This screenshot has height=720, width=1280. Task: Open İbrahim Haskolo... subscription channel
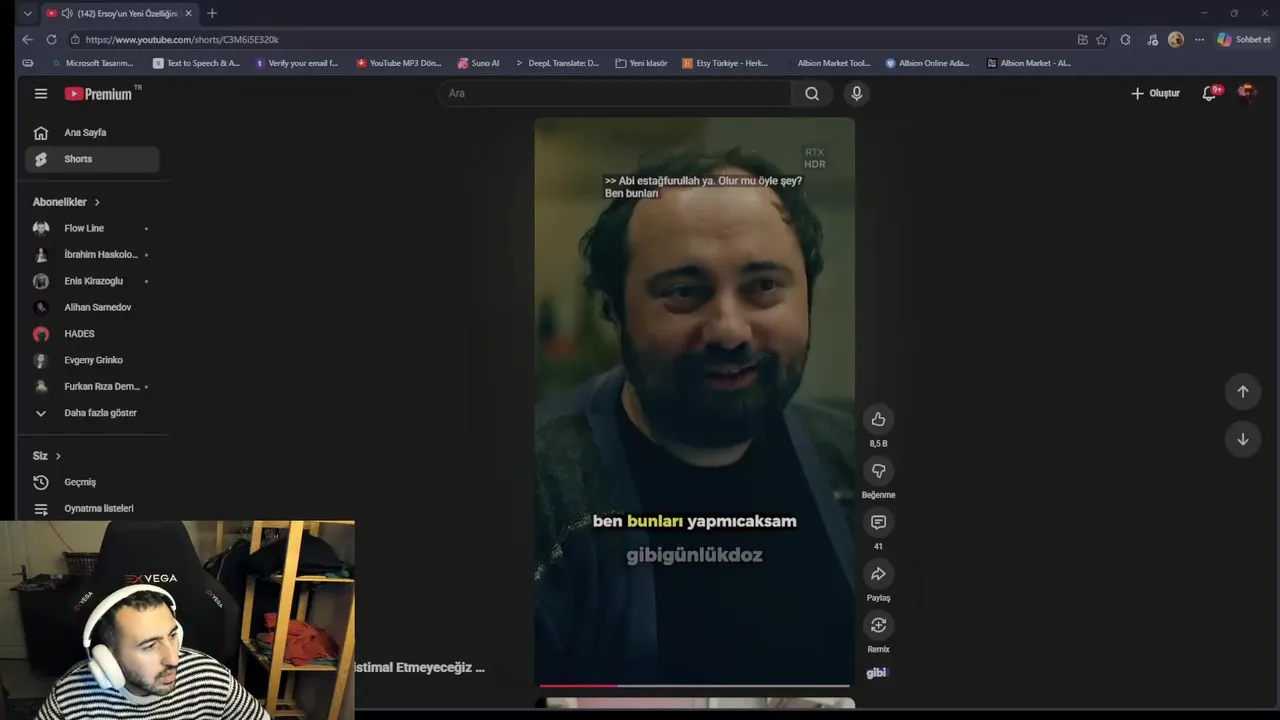point(92,254)
